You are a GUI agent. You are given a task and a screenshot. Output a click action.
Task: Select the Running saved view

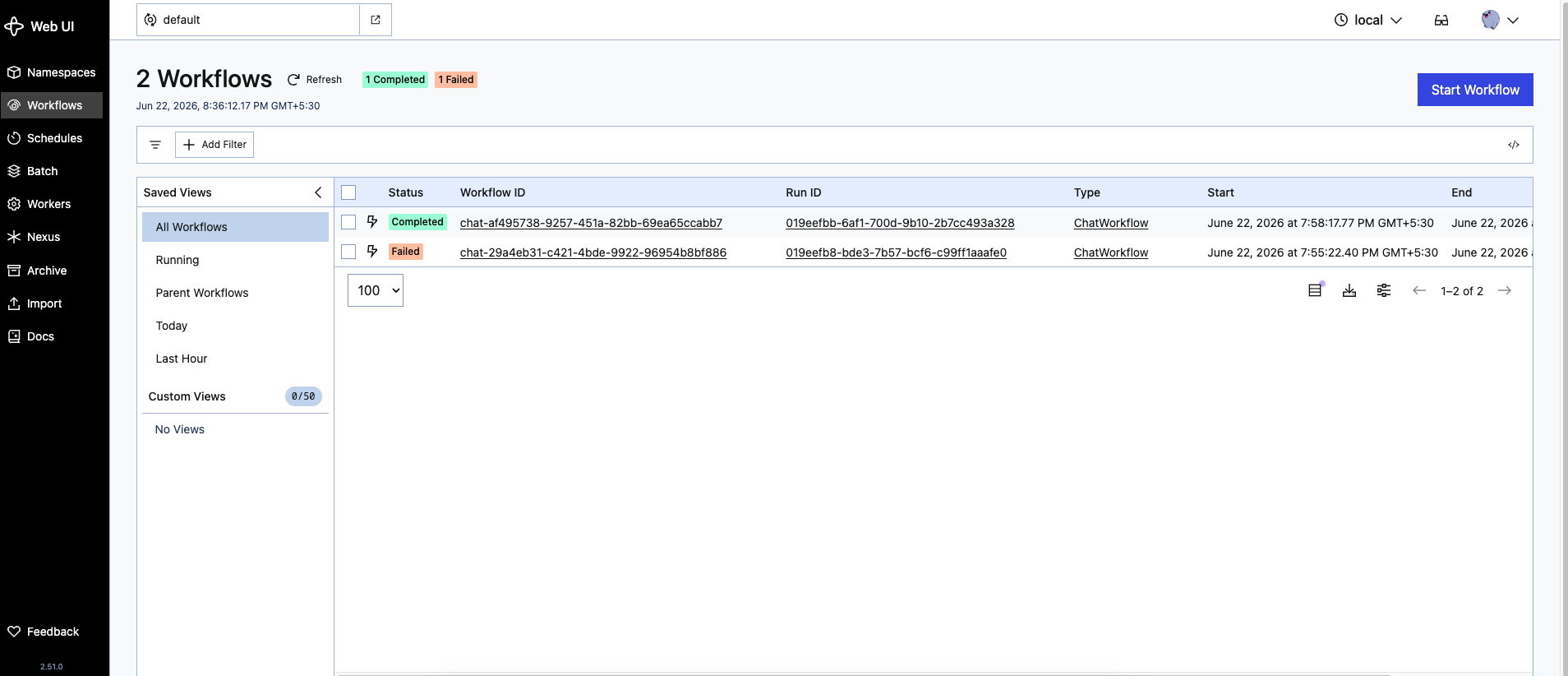pyautogui.click(x=235, y=260)
